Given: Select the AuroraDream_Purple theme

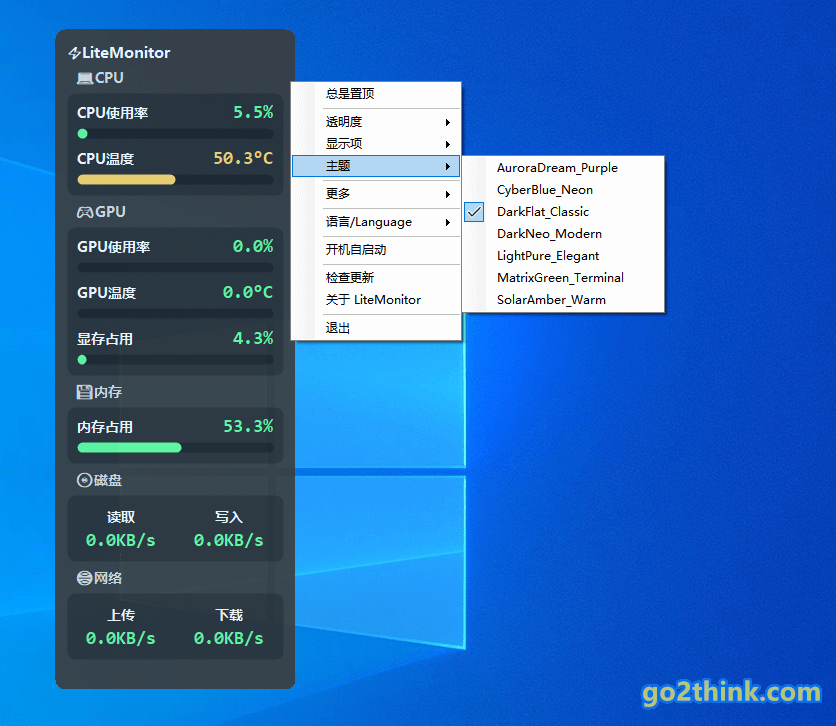Looking at the screenshot, I should tap(563, 168).
